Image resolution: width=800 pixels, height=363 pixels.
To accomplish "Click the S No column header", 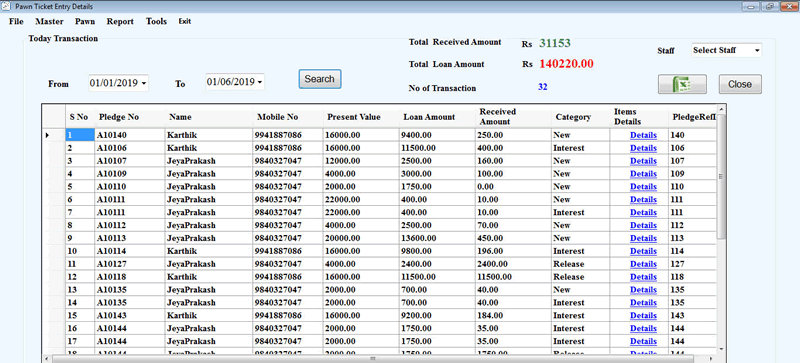I will coord(80,117).
